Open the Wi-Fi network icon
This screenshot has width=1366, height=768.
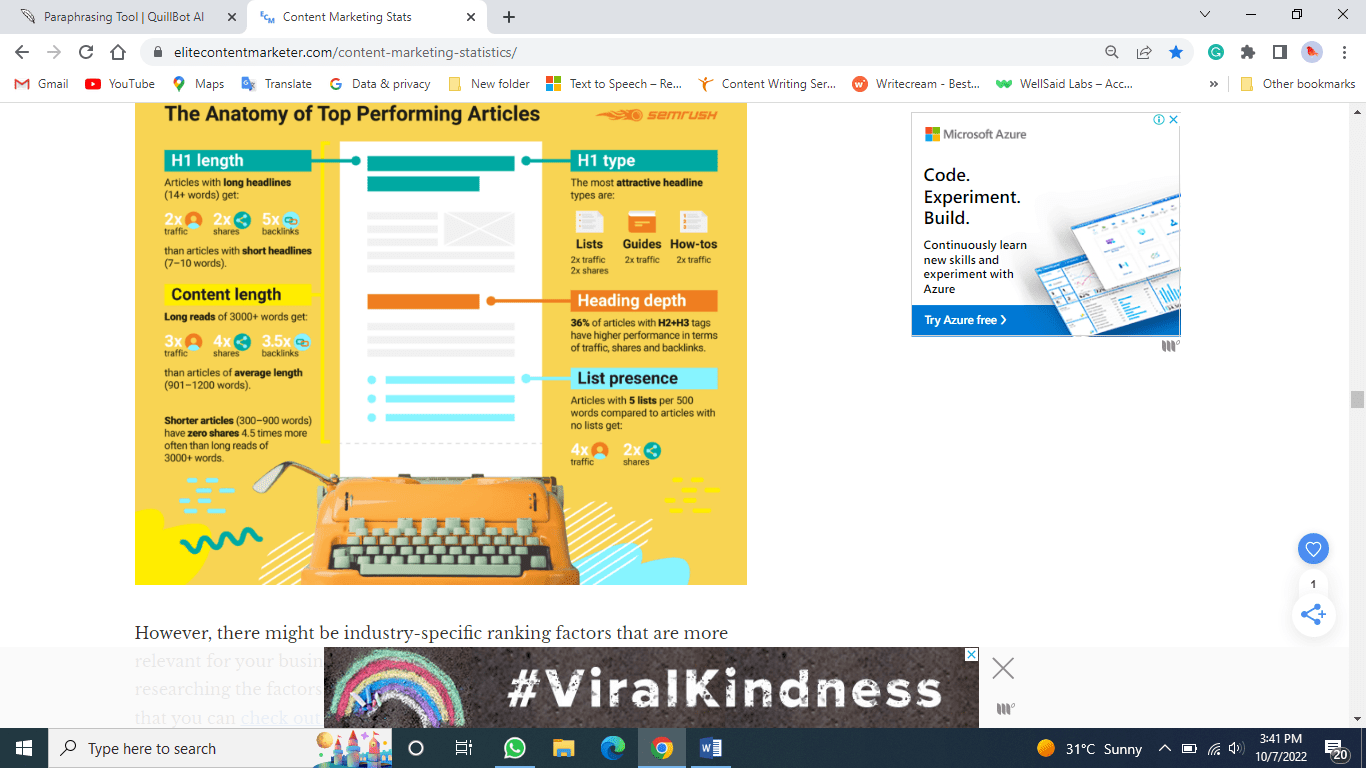tap(1214, 748)
